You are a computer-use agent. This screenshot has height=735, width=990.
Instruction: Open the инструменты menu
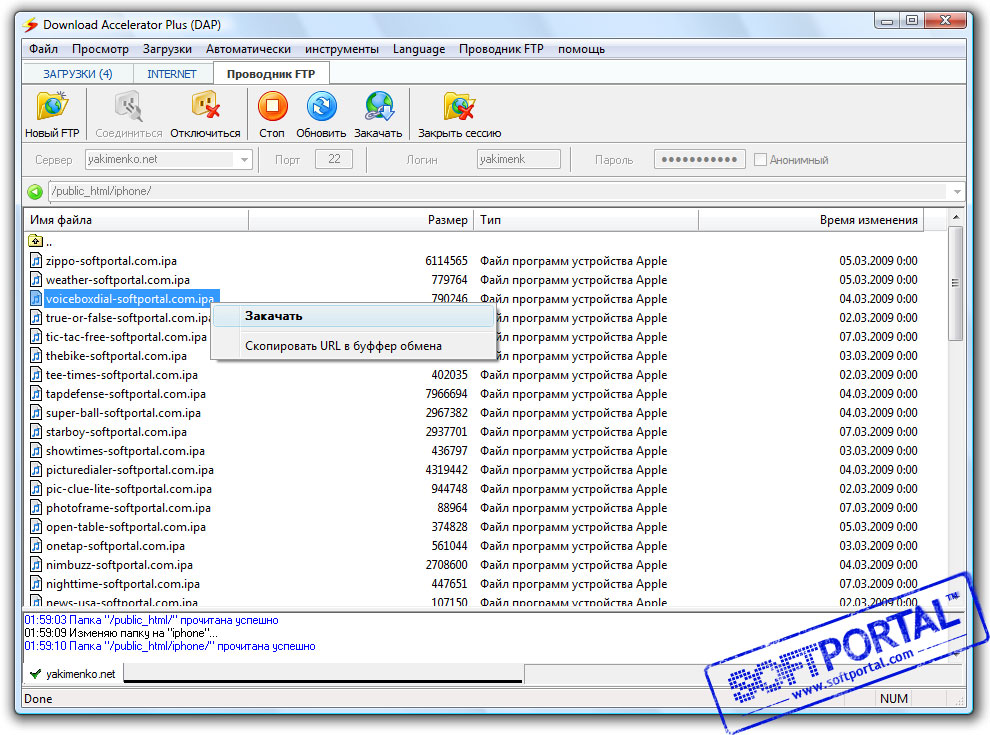click(x=342, y=49)
